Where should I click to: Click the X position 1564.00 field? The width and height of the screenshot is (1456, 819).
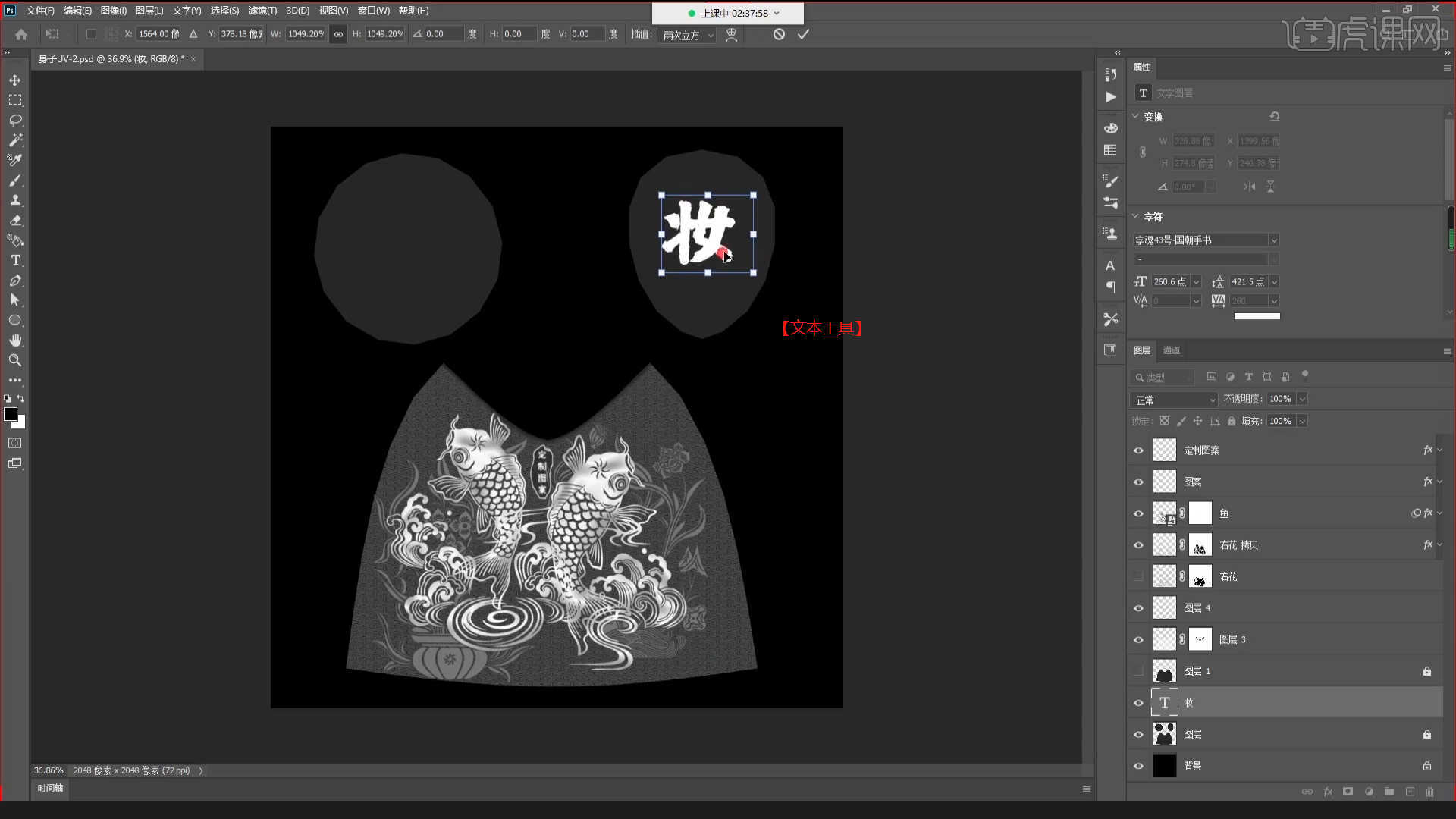[158, 34]
